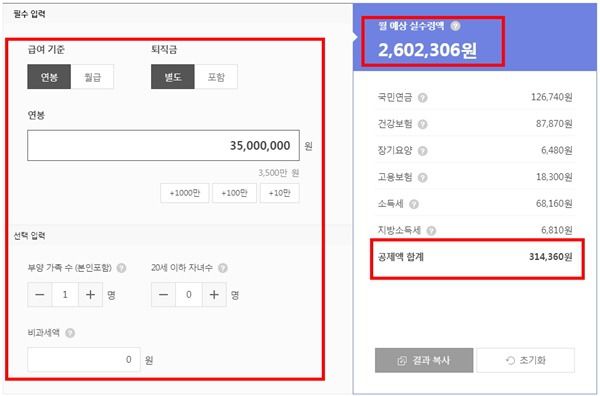Decrease 20세 이하 자녀수 with minus

[163, 295]
